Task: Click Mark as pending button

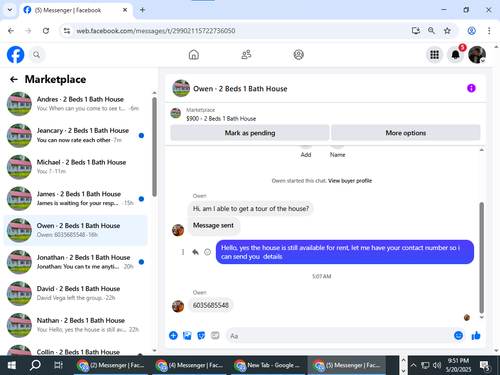Action: point(250,133)
